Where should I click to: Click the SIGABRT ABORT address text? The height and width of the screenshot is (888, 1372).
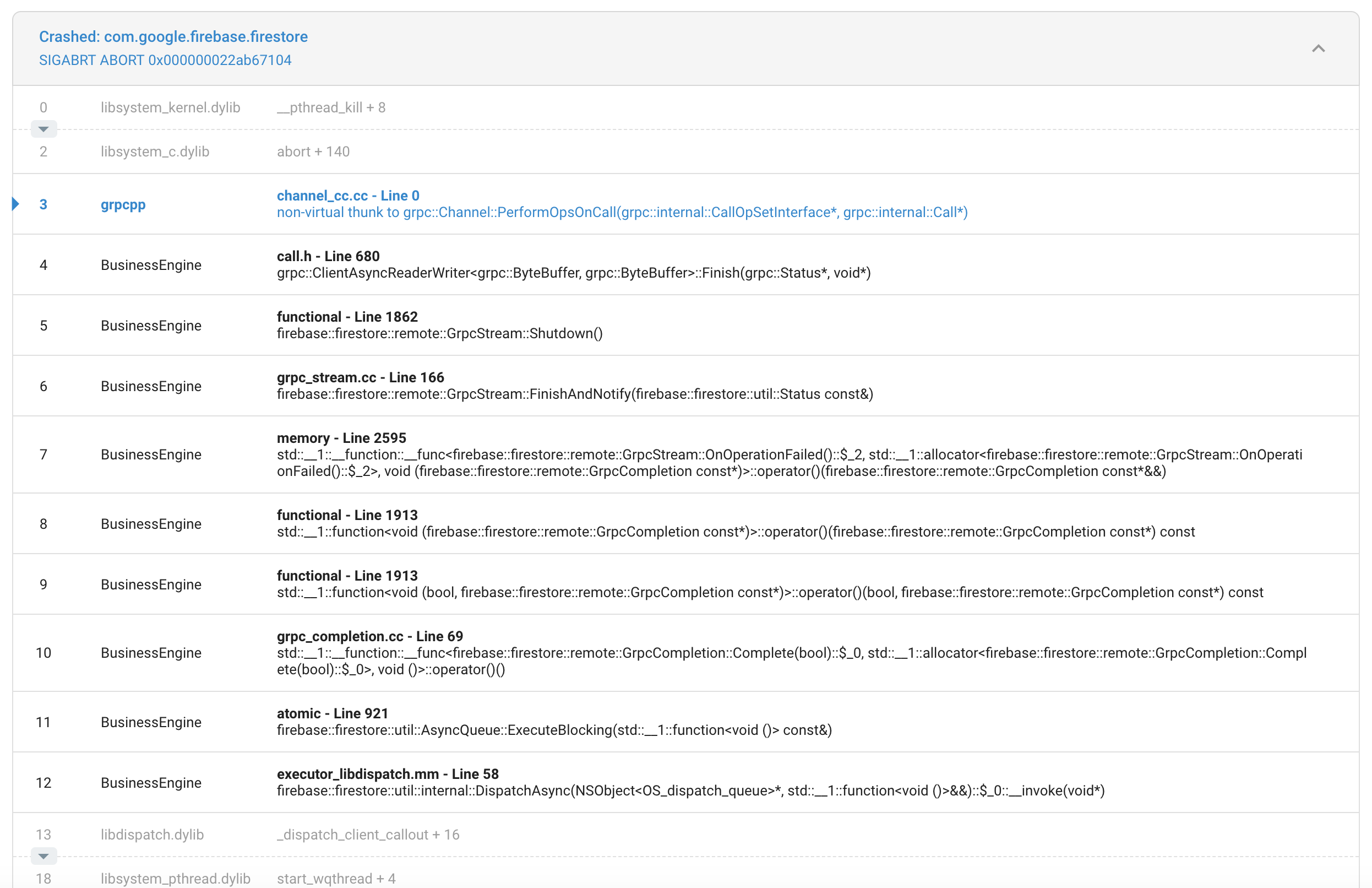coord(165,60)
